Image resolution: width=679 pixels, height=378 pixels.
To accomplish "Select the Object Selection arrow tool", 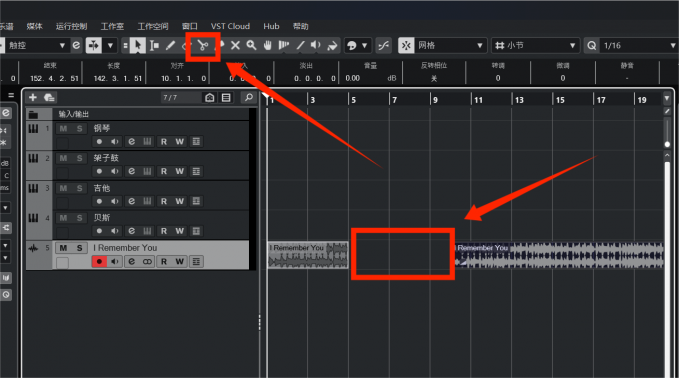I will [138, 45].
